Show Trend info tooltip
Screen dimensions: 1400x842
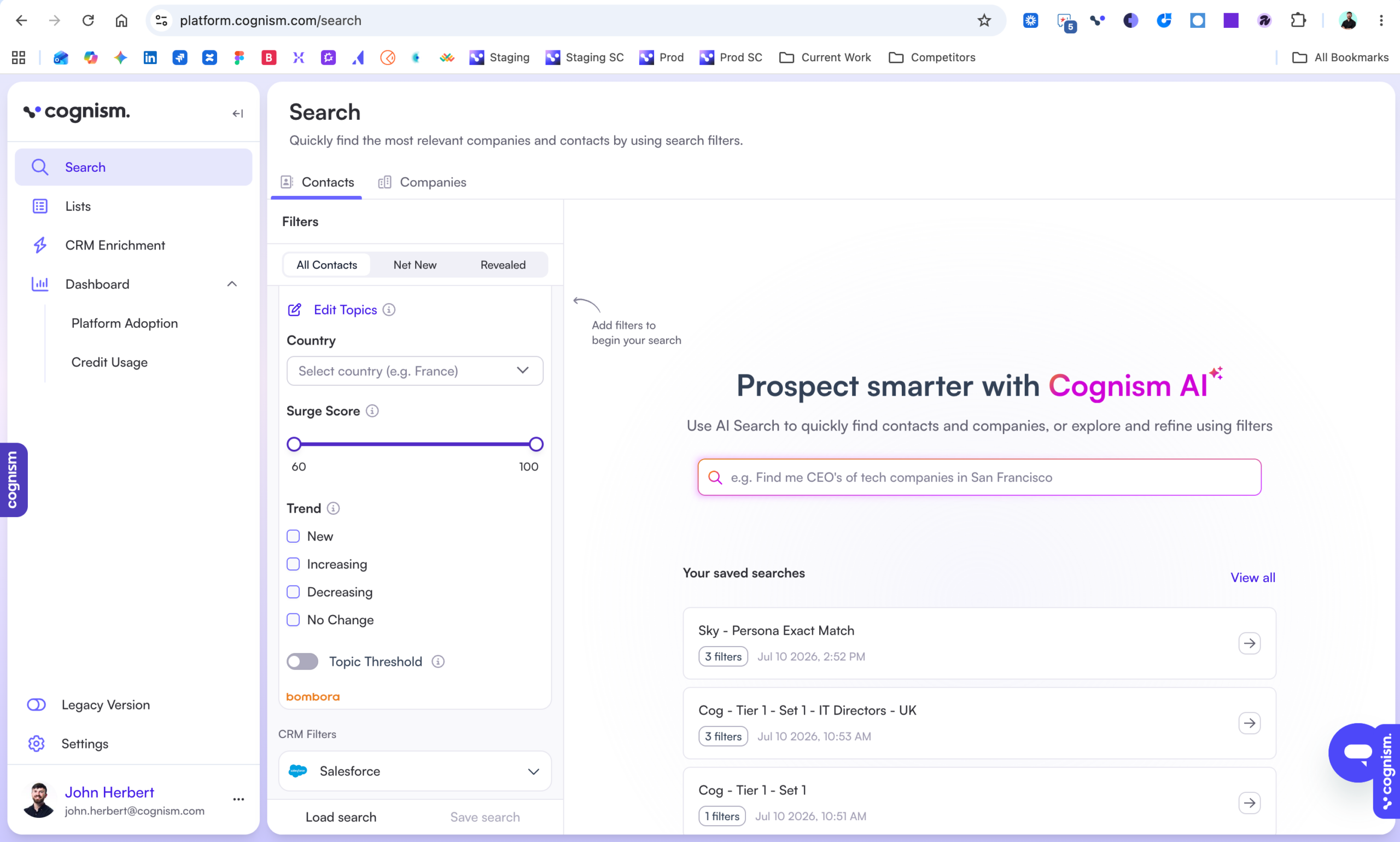(x=334, y=508)
